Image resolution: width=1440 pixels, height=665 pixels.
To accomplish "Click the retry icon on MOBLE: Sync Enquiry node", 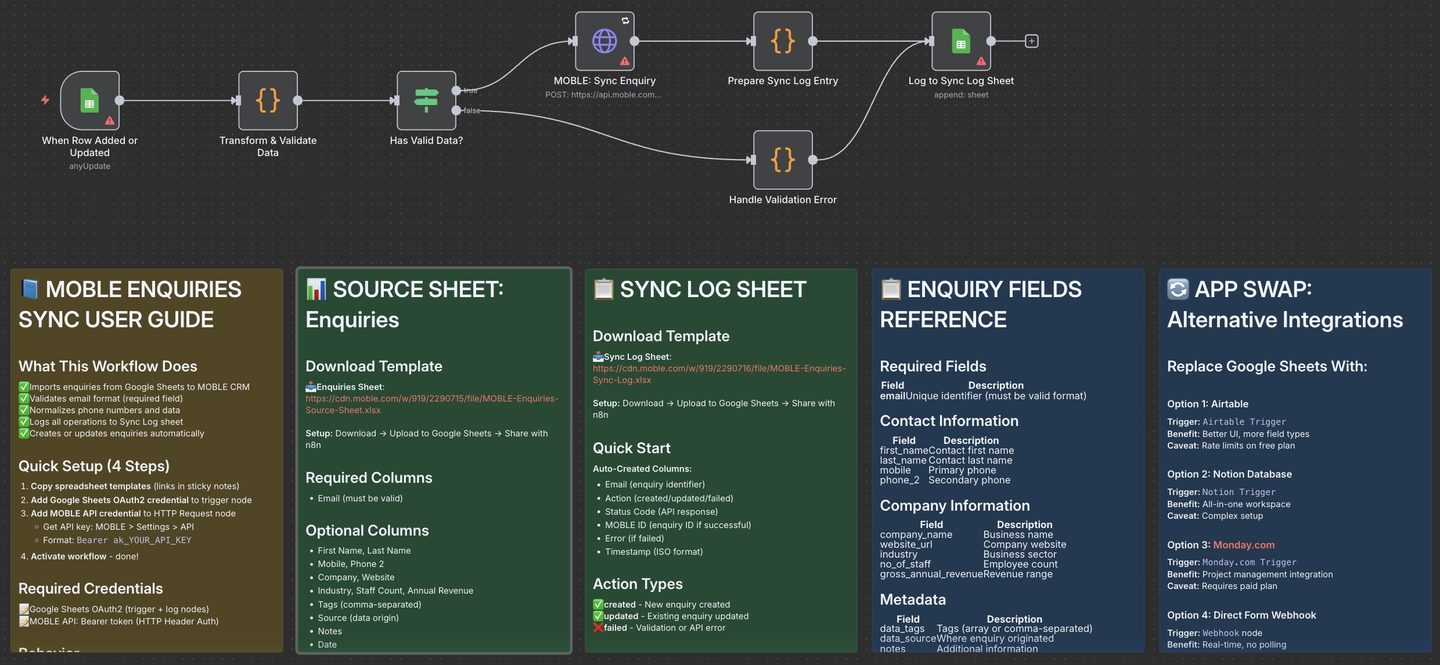I will coord(625,21).
